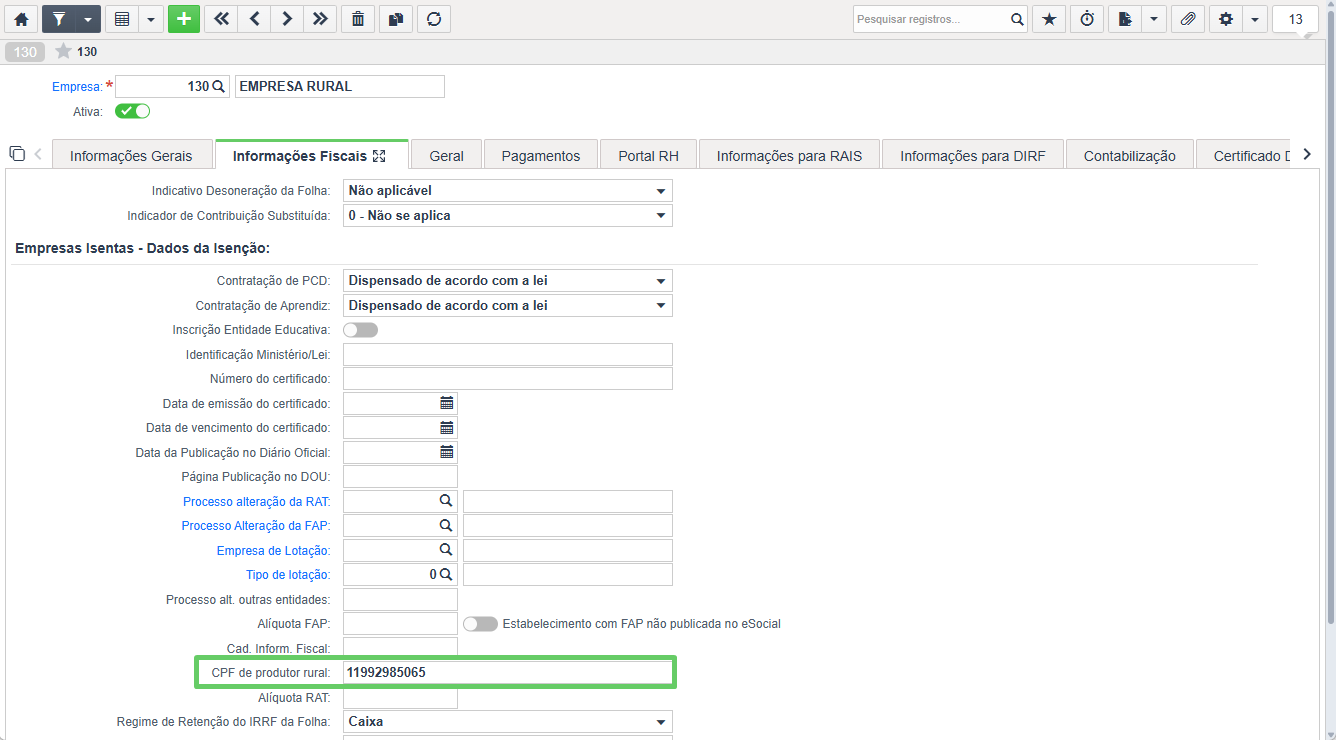The image size is (1336, 740).
Task: Open Indicativo Desoneração da Folha dropdown
Action: click(x=508, y=190)
